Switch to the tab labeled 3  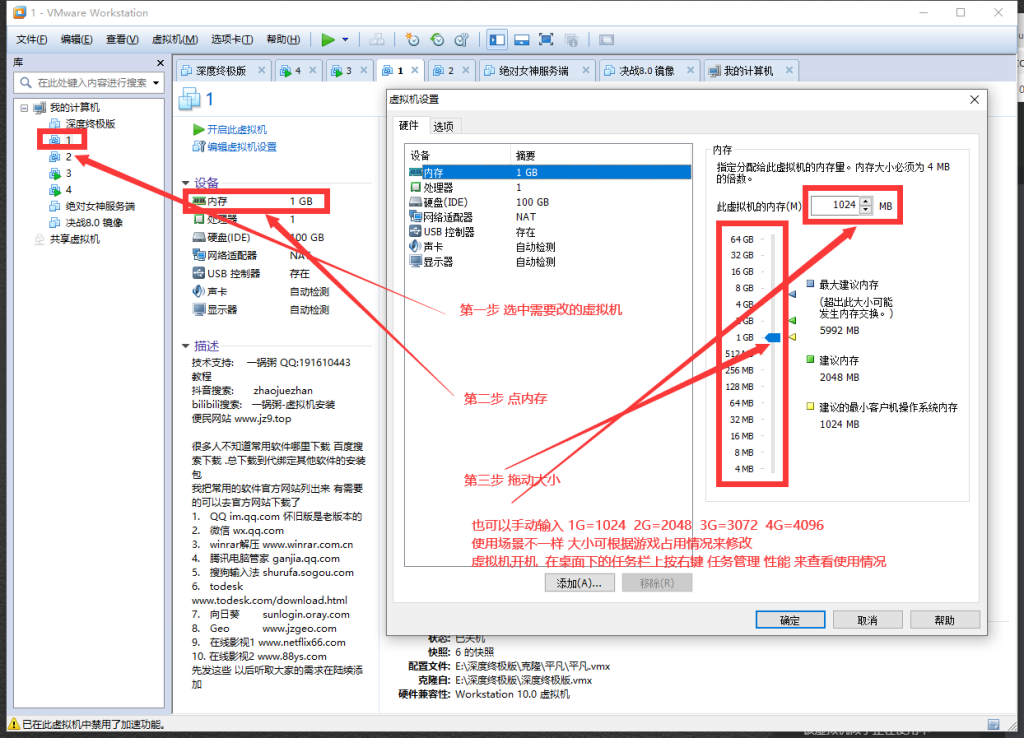click(349, 71)
